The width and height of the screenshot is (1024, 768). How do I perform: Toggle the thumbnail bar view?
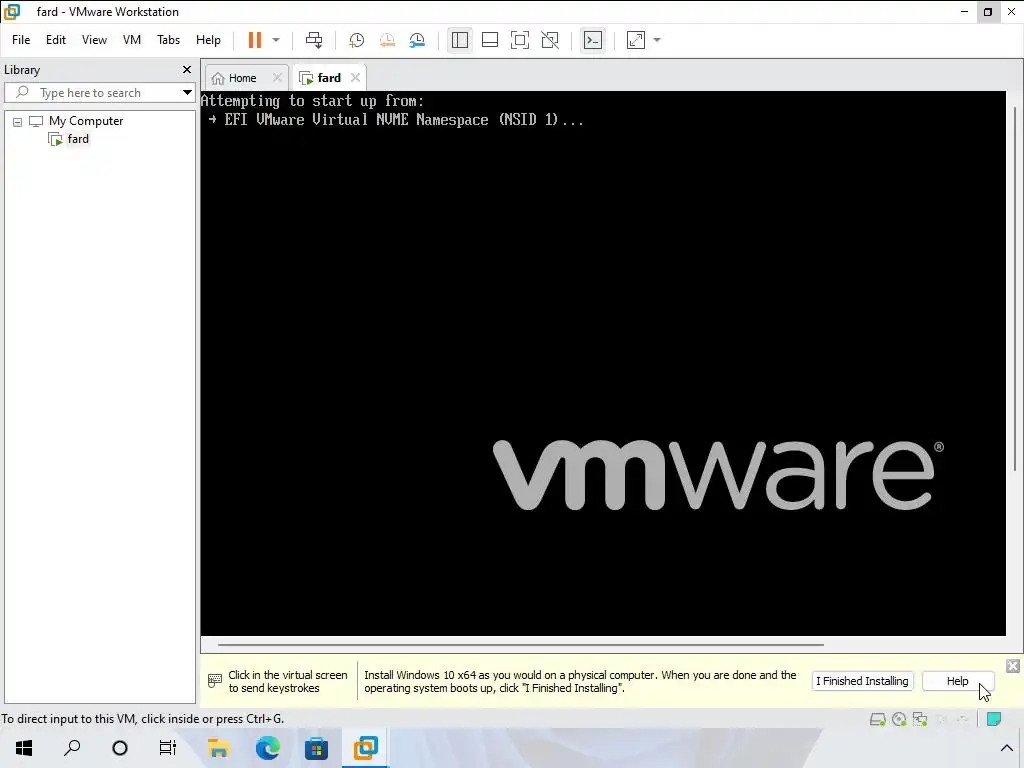[490, 40]
